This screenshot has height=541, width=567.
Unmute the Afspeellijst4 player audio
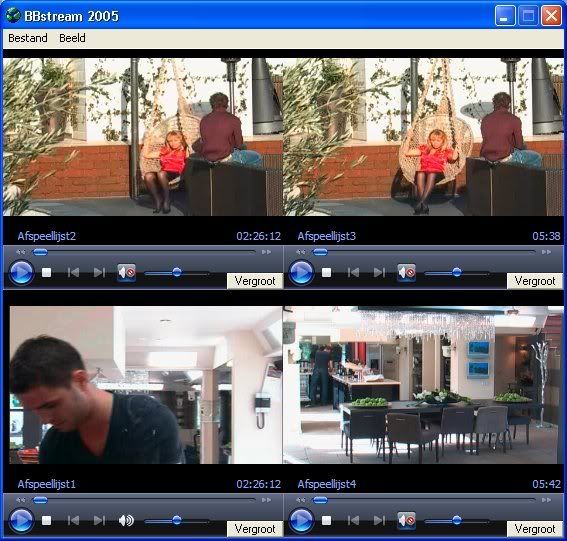coord(406,520)
